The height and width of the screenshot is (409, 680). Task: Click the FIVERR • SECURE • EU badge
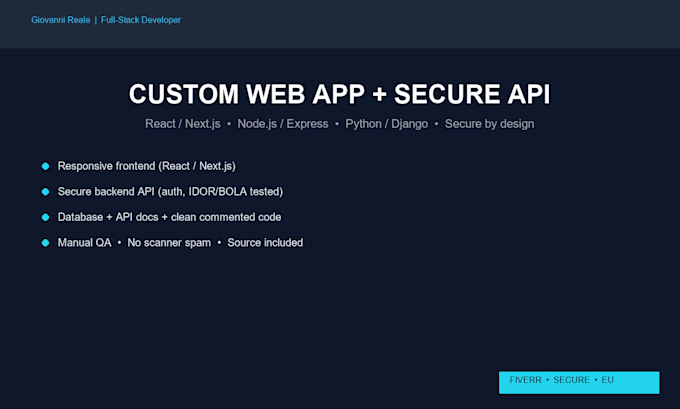[x=579, y=382]
